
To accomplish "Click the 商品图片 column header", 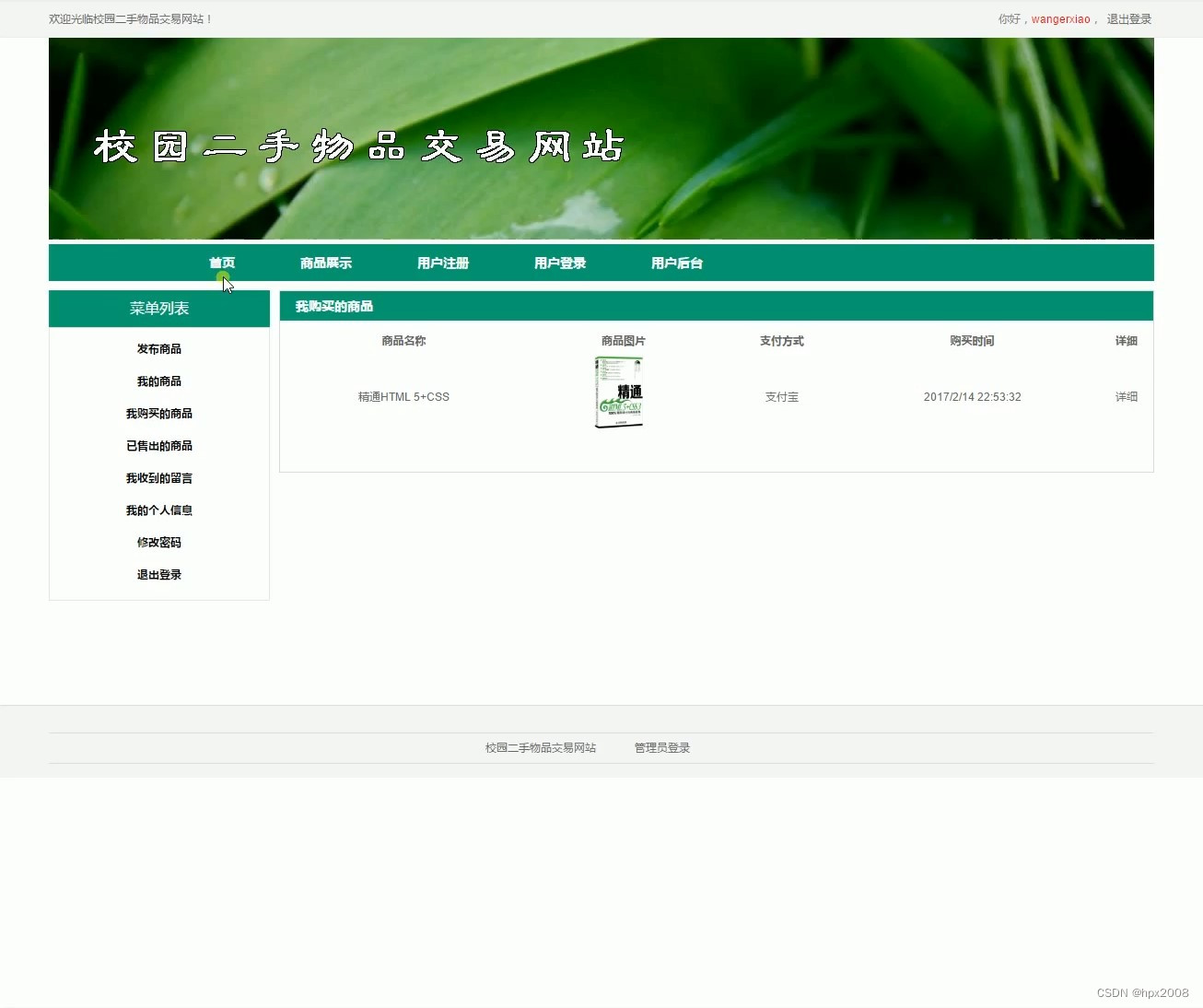I will point(624,341).
